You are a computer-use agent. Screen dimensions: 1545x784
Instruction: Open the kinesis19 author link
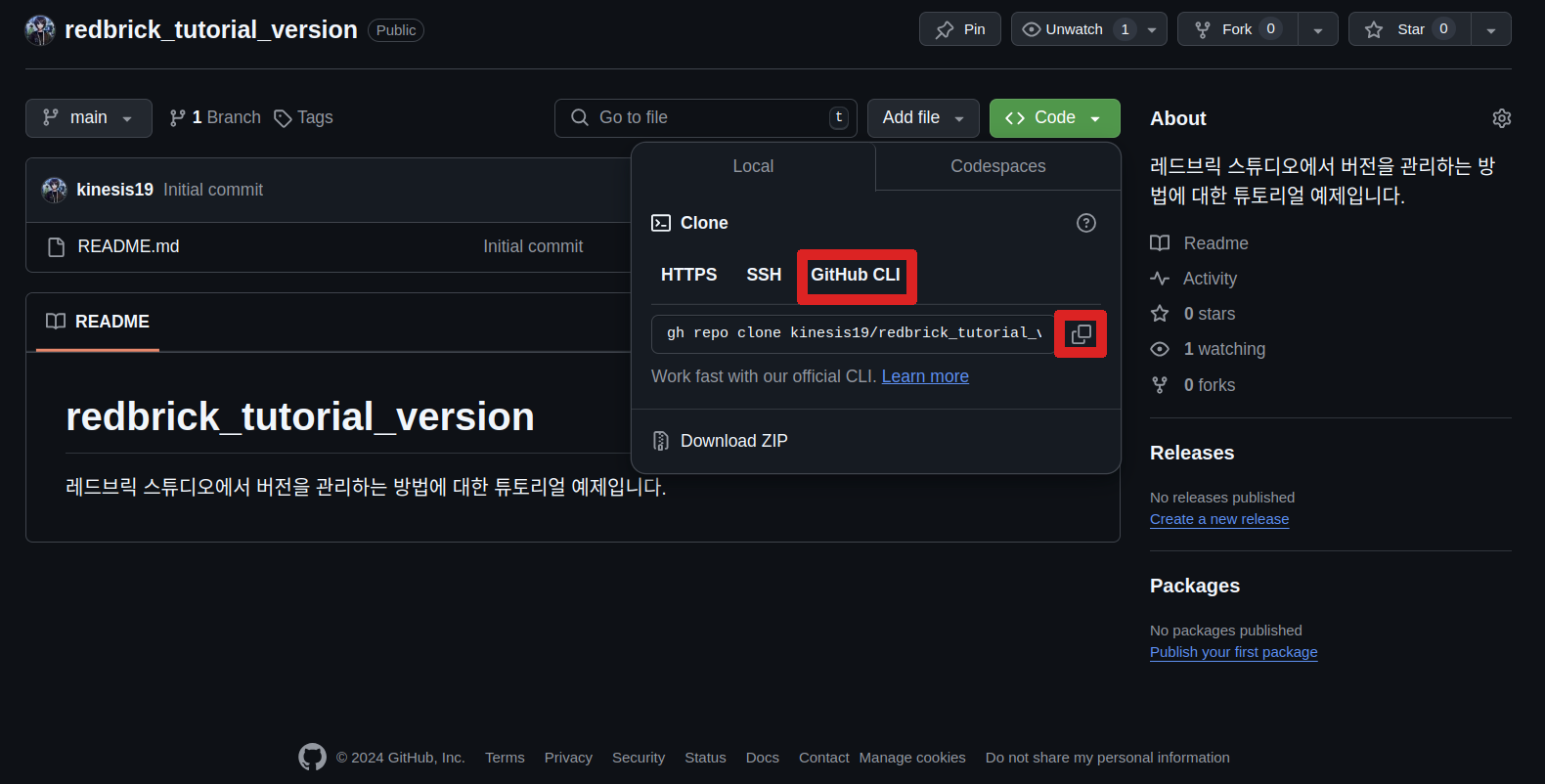click(x=114, y=190)
